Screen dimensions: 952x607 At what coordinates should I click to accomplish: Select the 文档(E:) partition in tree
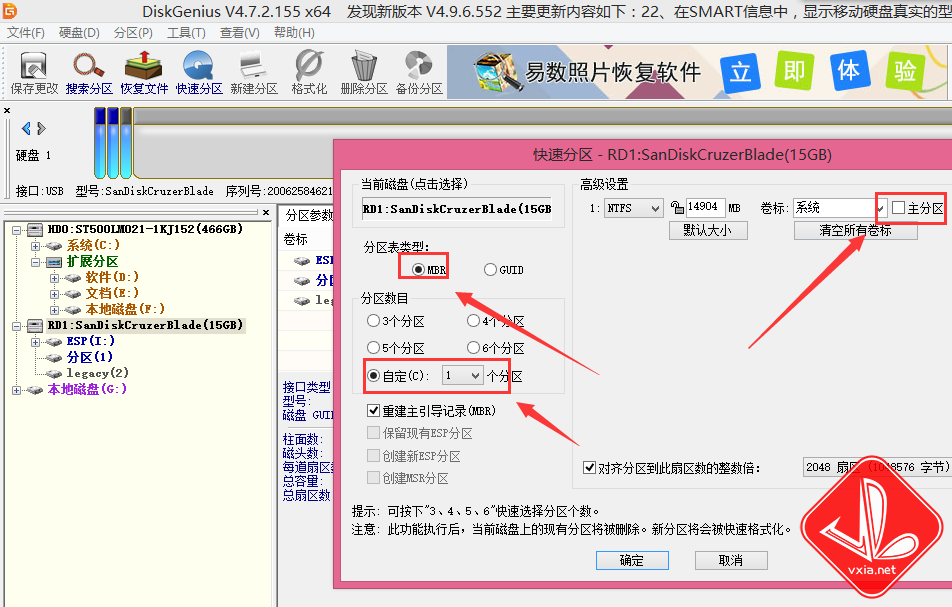tap(112, 293)
